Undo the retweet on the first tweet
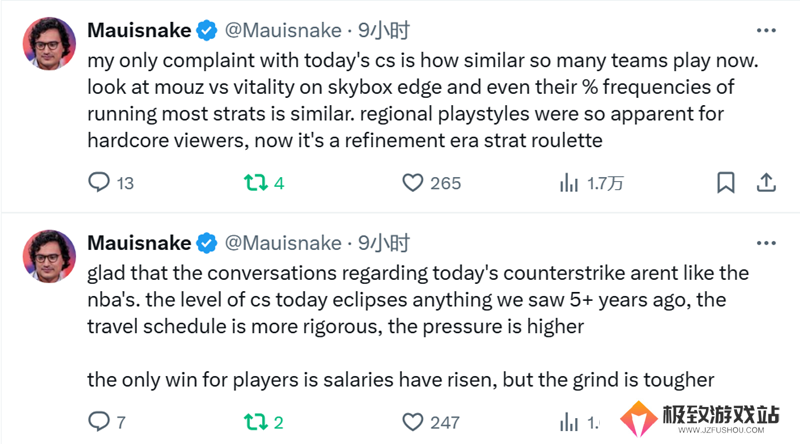This screenshot has height=444, width=800. click(x=263, y=182)
